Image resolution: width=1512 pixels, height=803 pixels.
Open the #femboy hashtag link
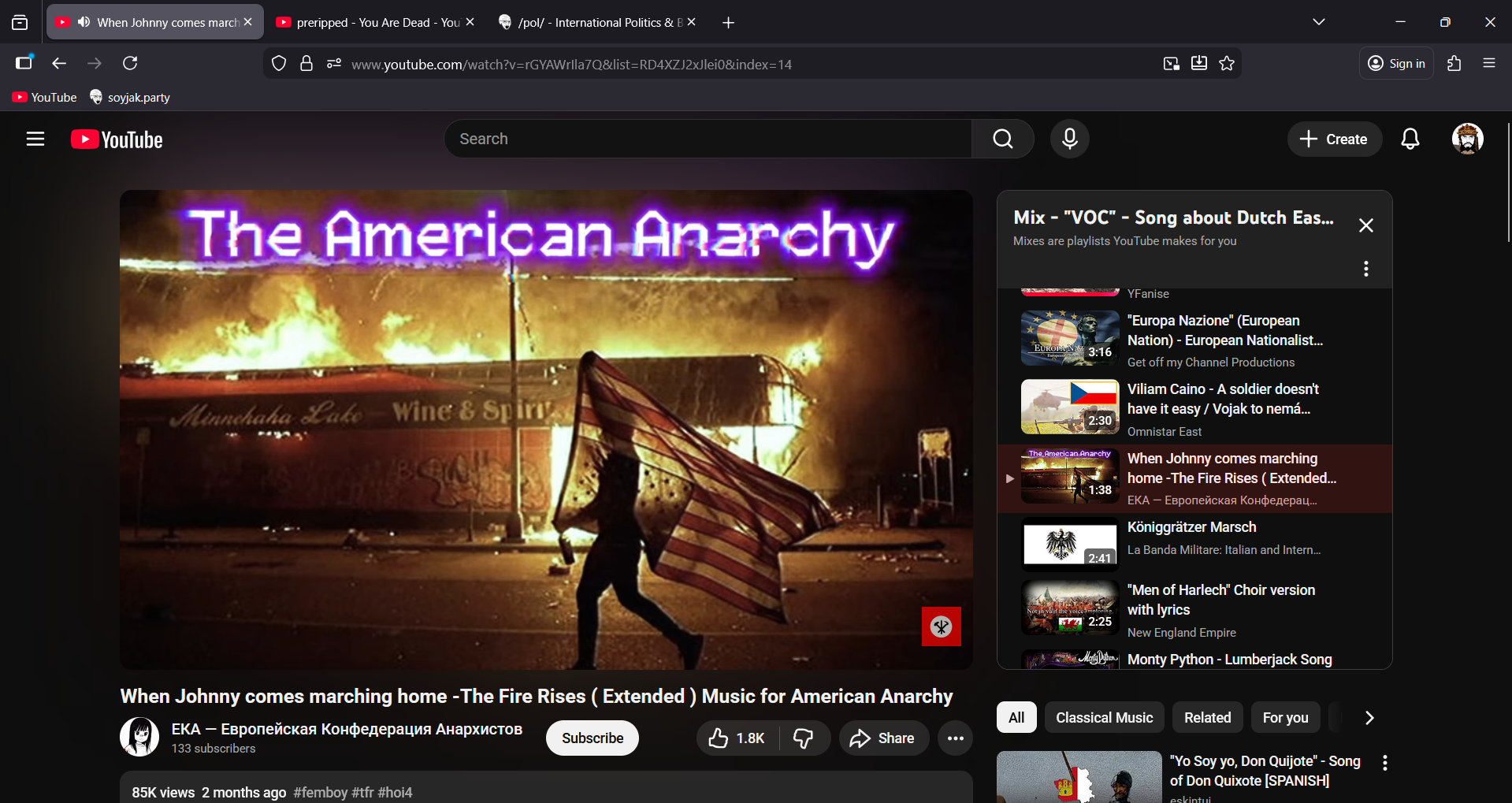(320, 792)
